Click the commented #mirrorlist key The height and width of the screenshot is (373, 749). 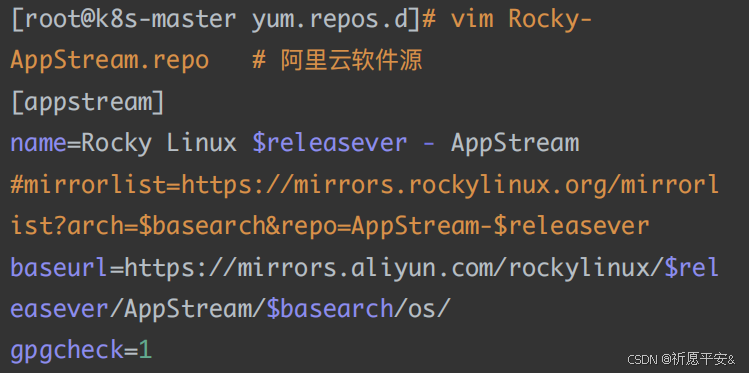click(88, 184)
